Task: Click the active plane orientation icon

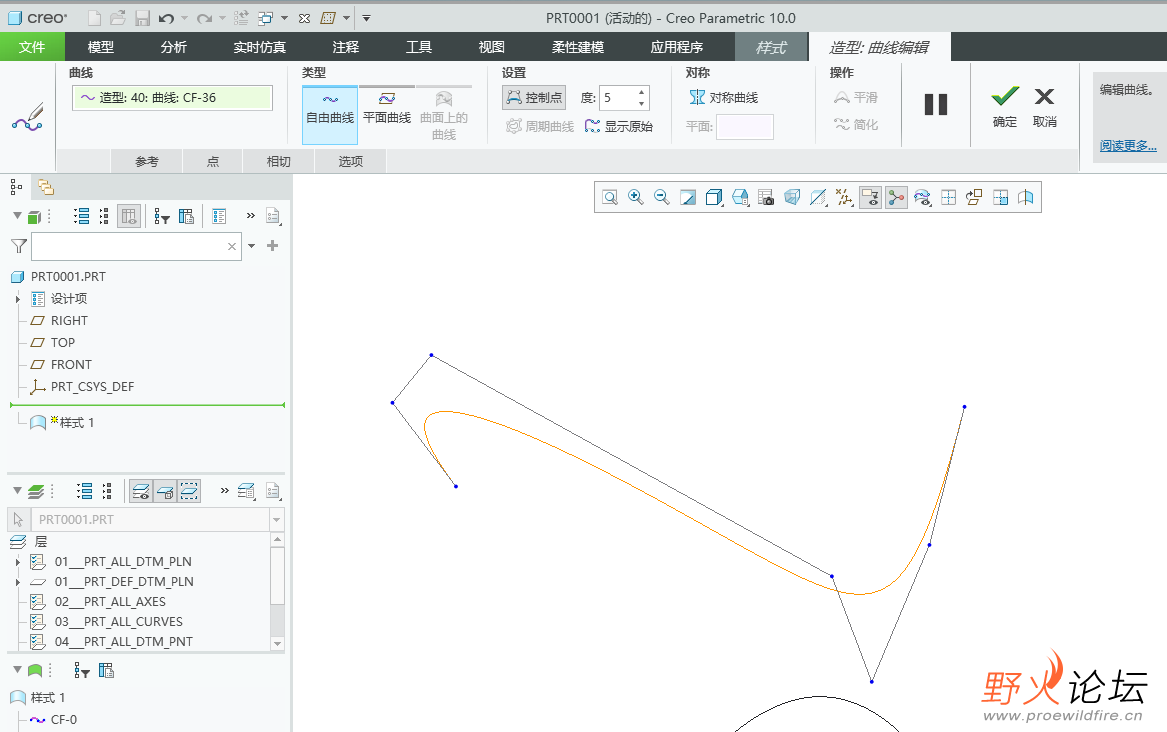Action: 974,197
